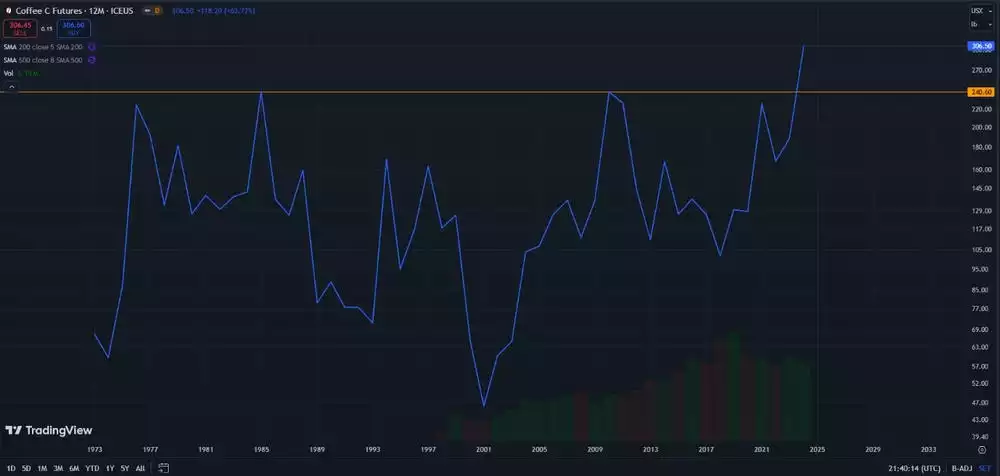Click the 270.00 price axis label
Screen dimensions: 1000x476
(x=982, y=70)
